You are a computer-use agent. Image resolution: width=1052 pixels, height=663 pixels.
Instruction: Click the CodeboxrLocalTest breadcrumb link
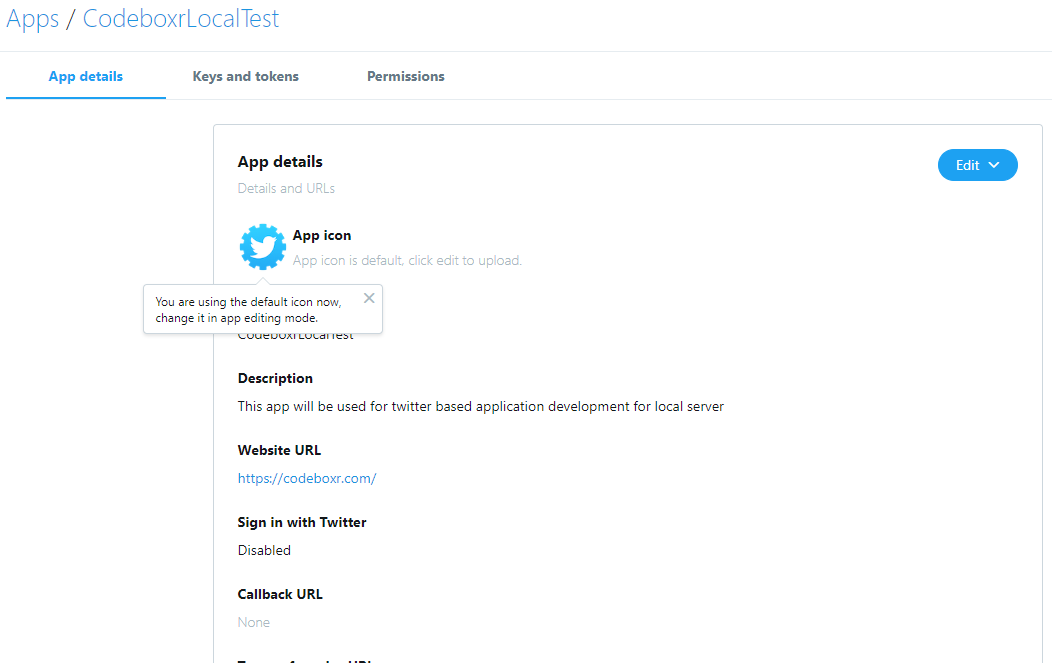coord(180,19)
